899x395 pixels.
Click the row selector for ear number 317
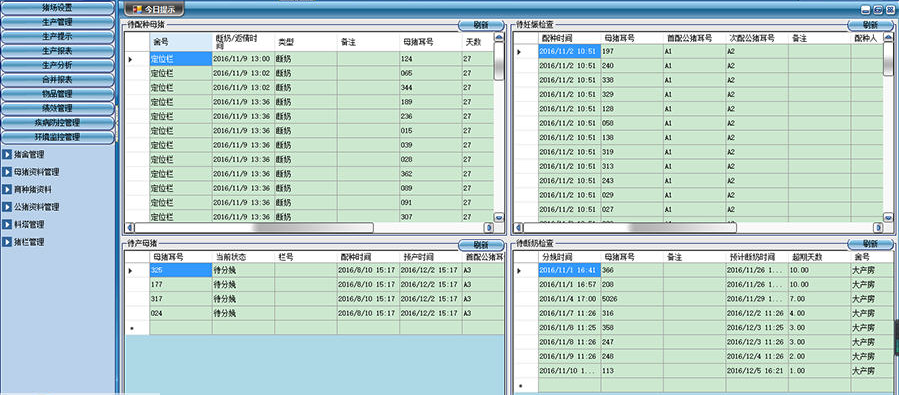pyautogui.click(x=137, y=299)
